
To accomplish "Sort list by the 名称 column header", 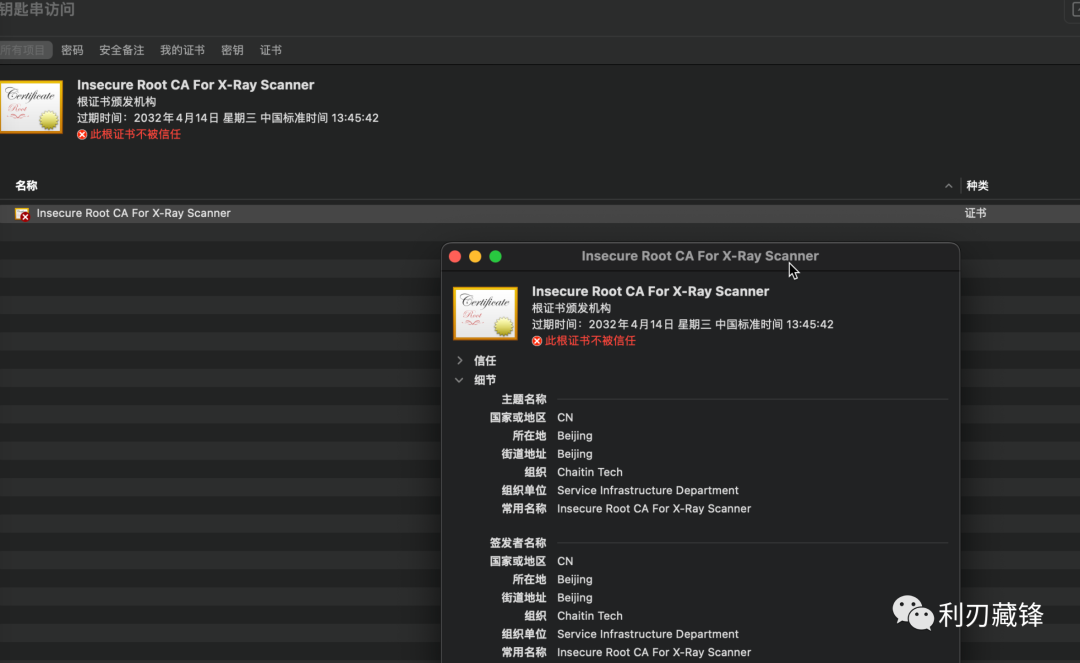I will (26, 186).
